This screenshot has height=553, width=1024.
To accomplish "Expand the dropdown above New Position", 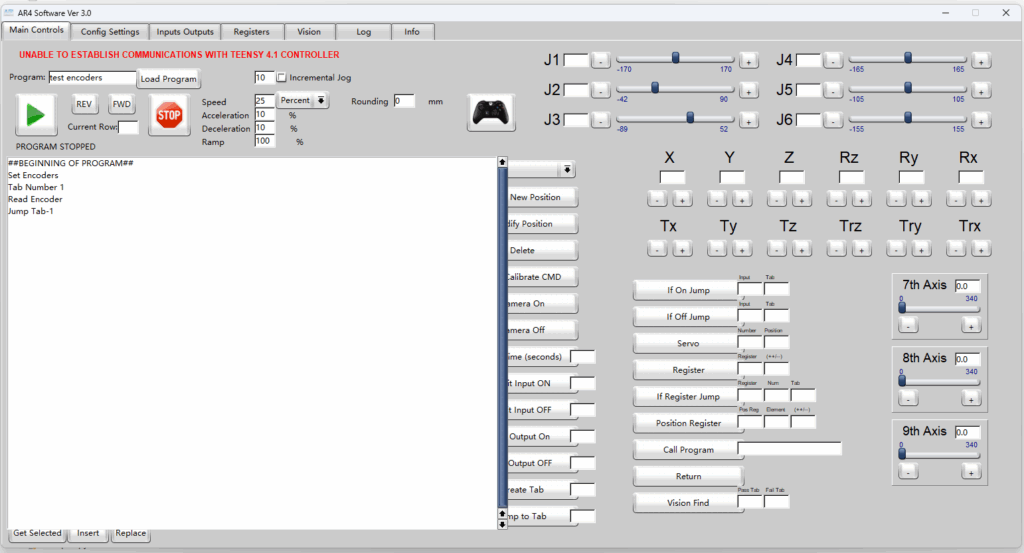I will (567, 171).
